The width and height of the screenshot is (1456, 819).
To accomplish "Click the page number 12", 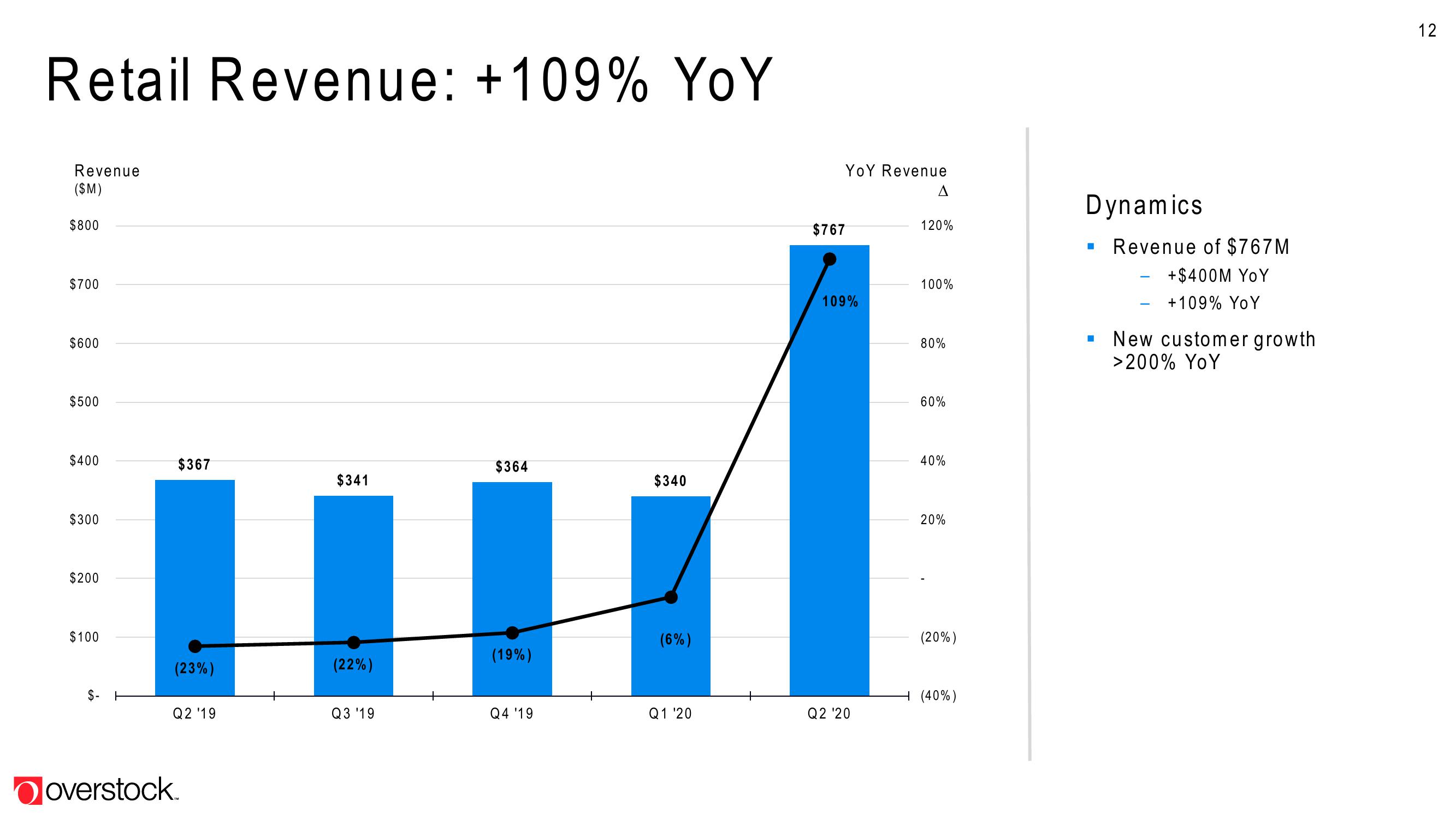I will 1427,31.
